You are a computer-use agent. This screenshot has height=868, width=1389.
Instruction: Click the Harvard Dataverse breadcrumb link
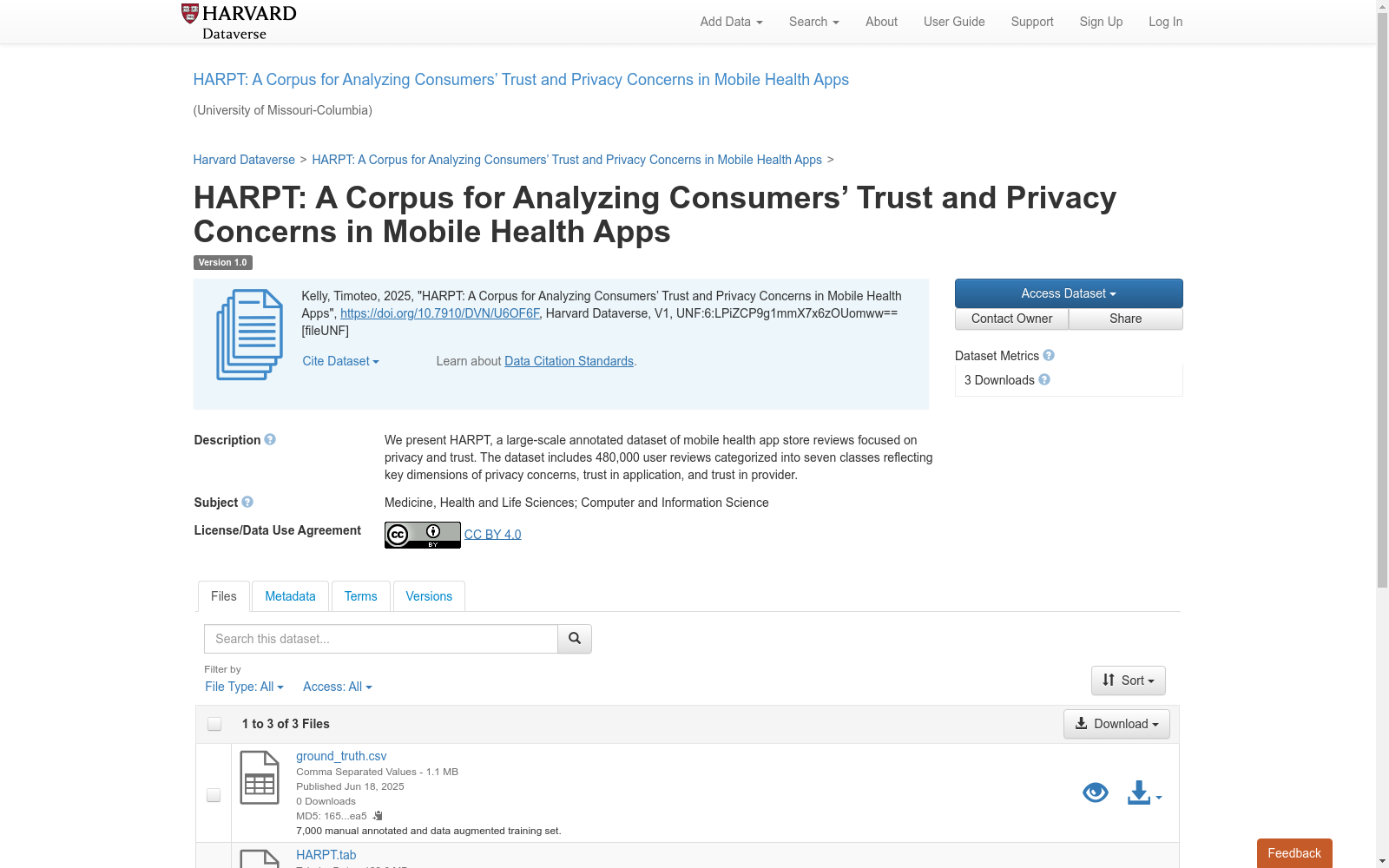click(x=244, y=160)
